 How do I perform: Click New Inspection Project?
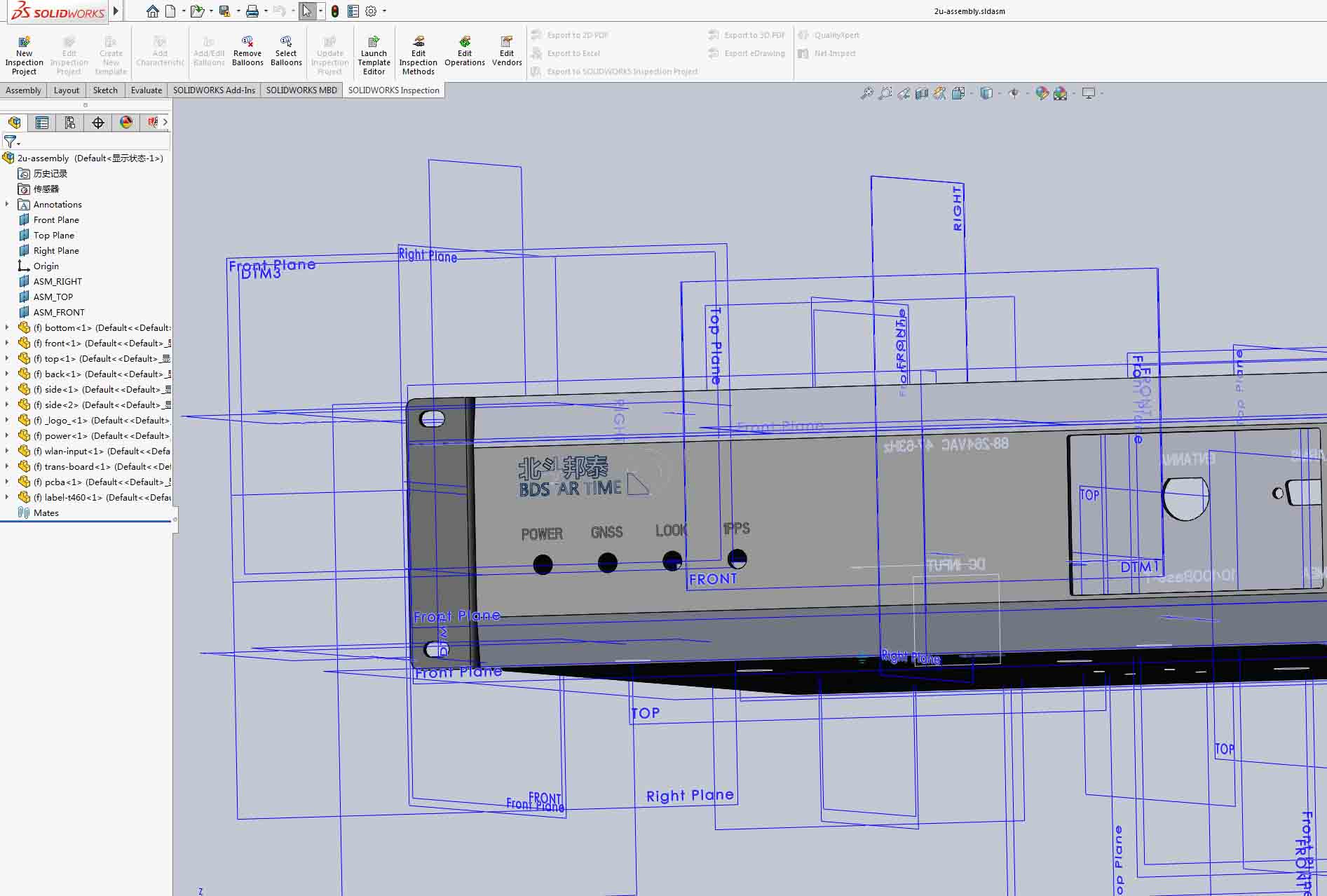pyautogui.click(x=24, y=55)
